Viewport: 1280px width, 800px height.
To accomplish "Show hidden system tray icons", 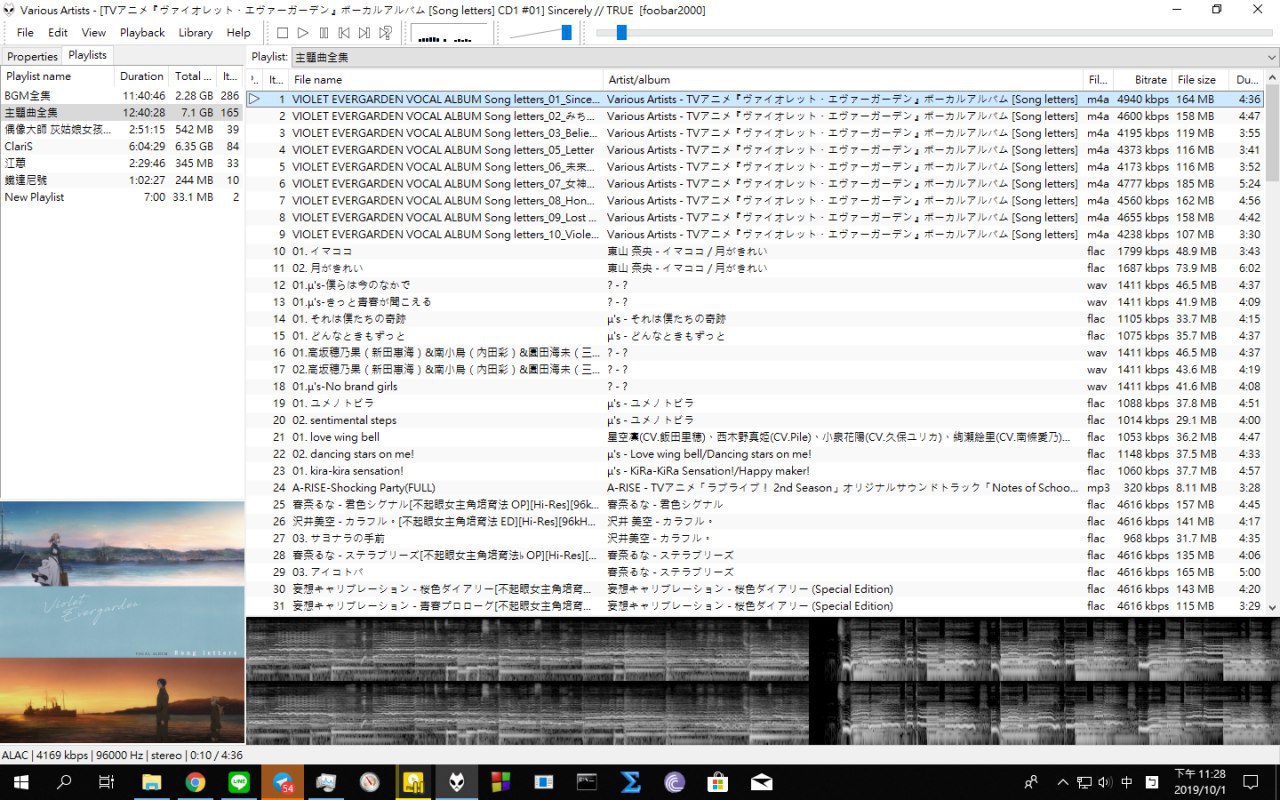I will [x=1063, y=782].
